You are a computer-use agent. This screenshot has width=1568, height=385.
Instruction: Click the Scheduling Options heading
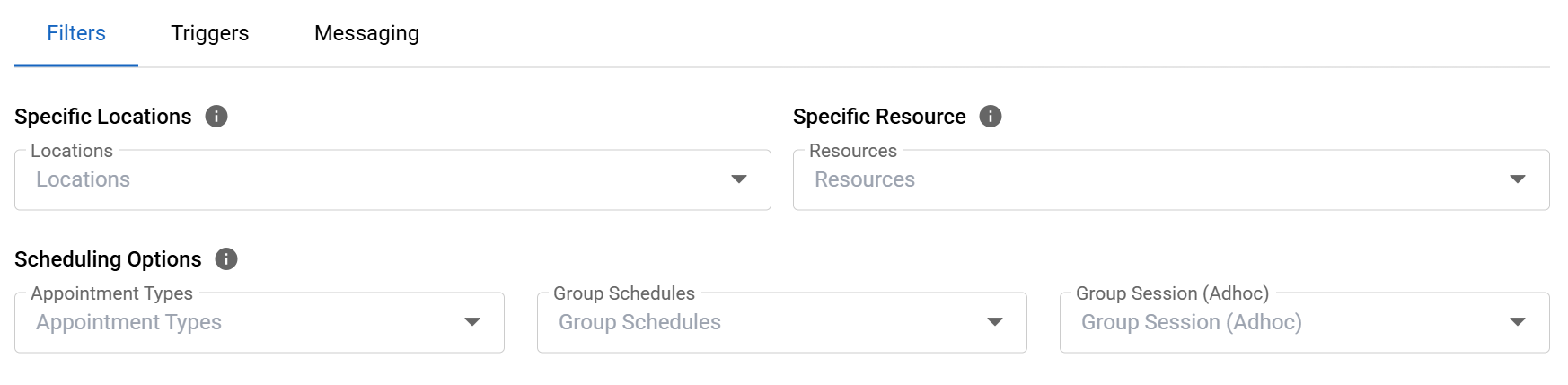pyautogui.click(x=108, y=259)
